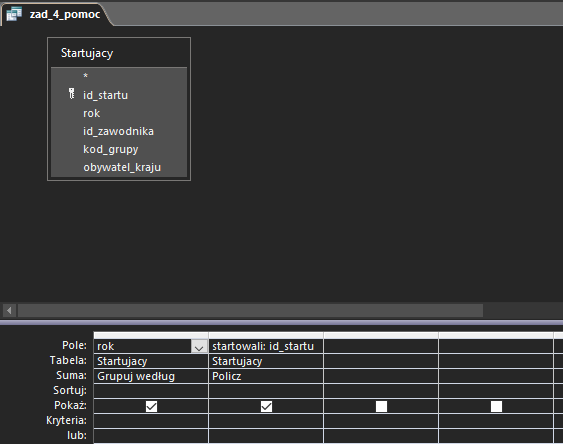Uncheck Pokaż checkbox in rok column
The image size is (563, 444).
pyautogui.click(x=152, y=406)
